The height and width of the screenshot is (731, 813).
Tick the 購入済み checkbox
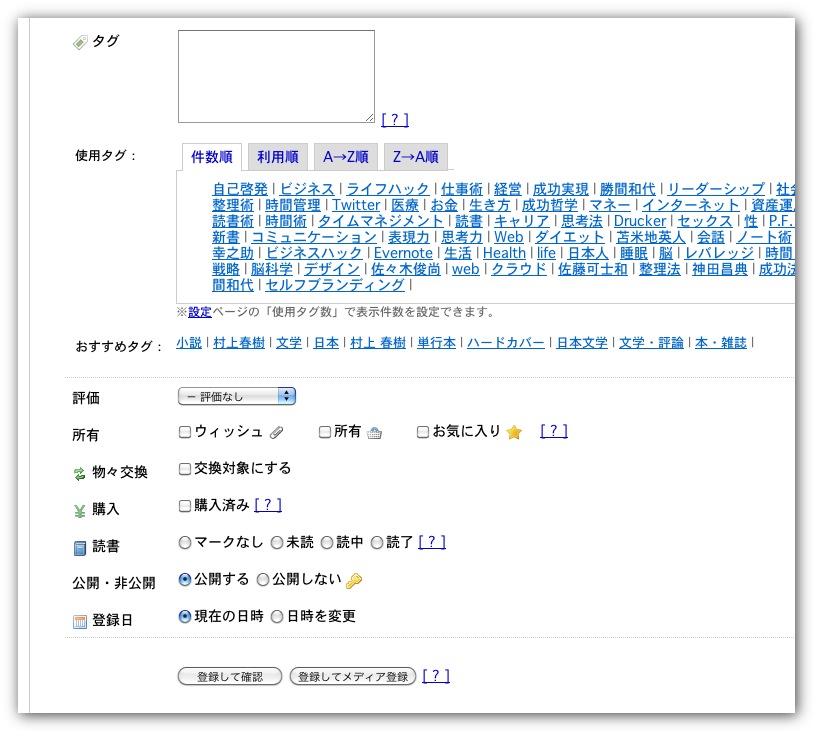coord(184,505)
